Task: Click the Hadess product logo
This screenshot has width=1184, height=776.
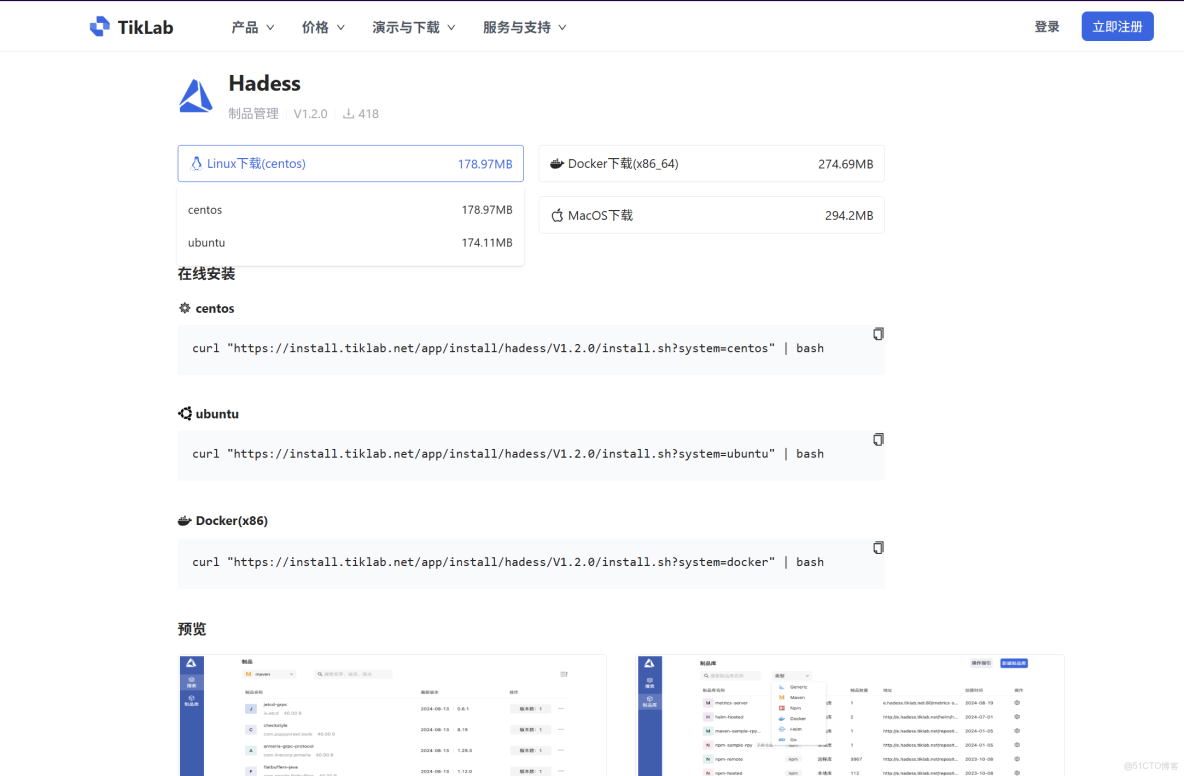Action: click(196, 95)
